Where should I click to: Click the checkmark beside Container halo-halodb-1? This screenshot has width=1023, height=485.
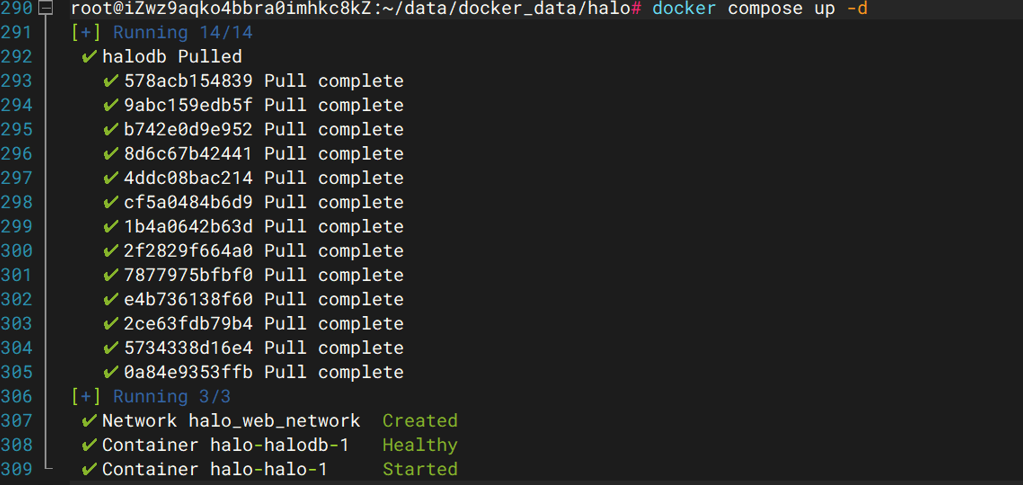click(x=89, y=445)
